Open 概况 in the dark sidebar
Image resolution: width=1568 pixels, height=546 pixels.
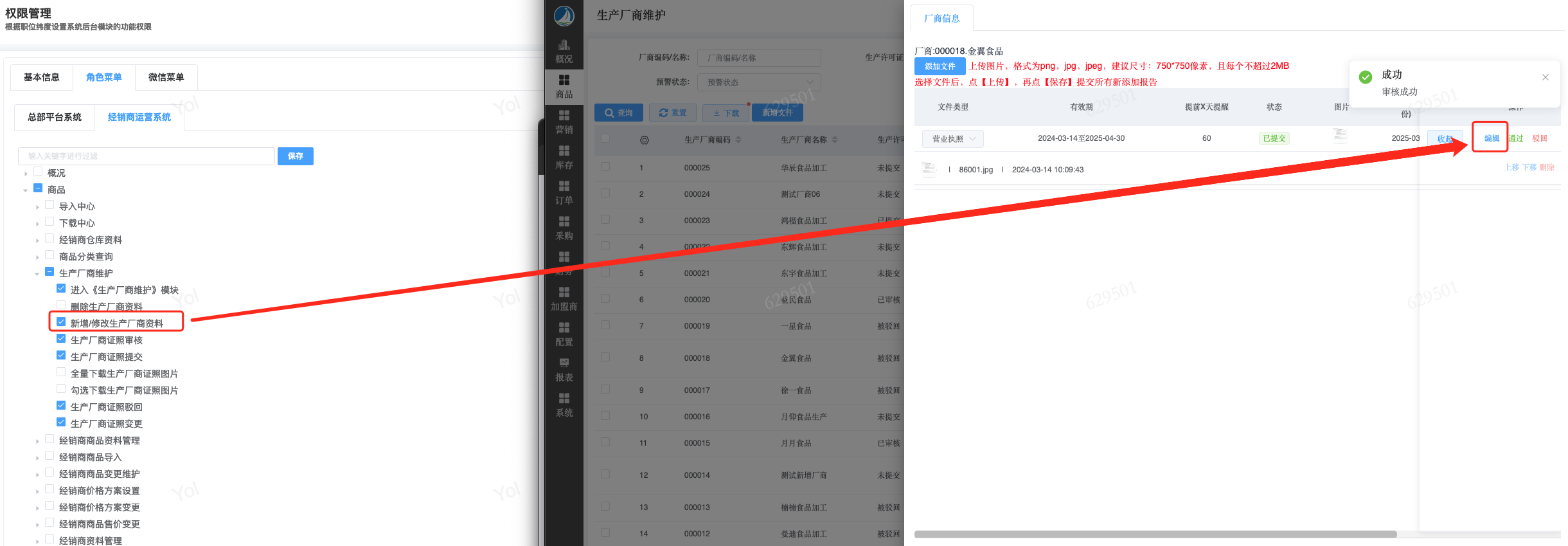click(564, 51)
